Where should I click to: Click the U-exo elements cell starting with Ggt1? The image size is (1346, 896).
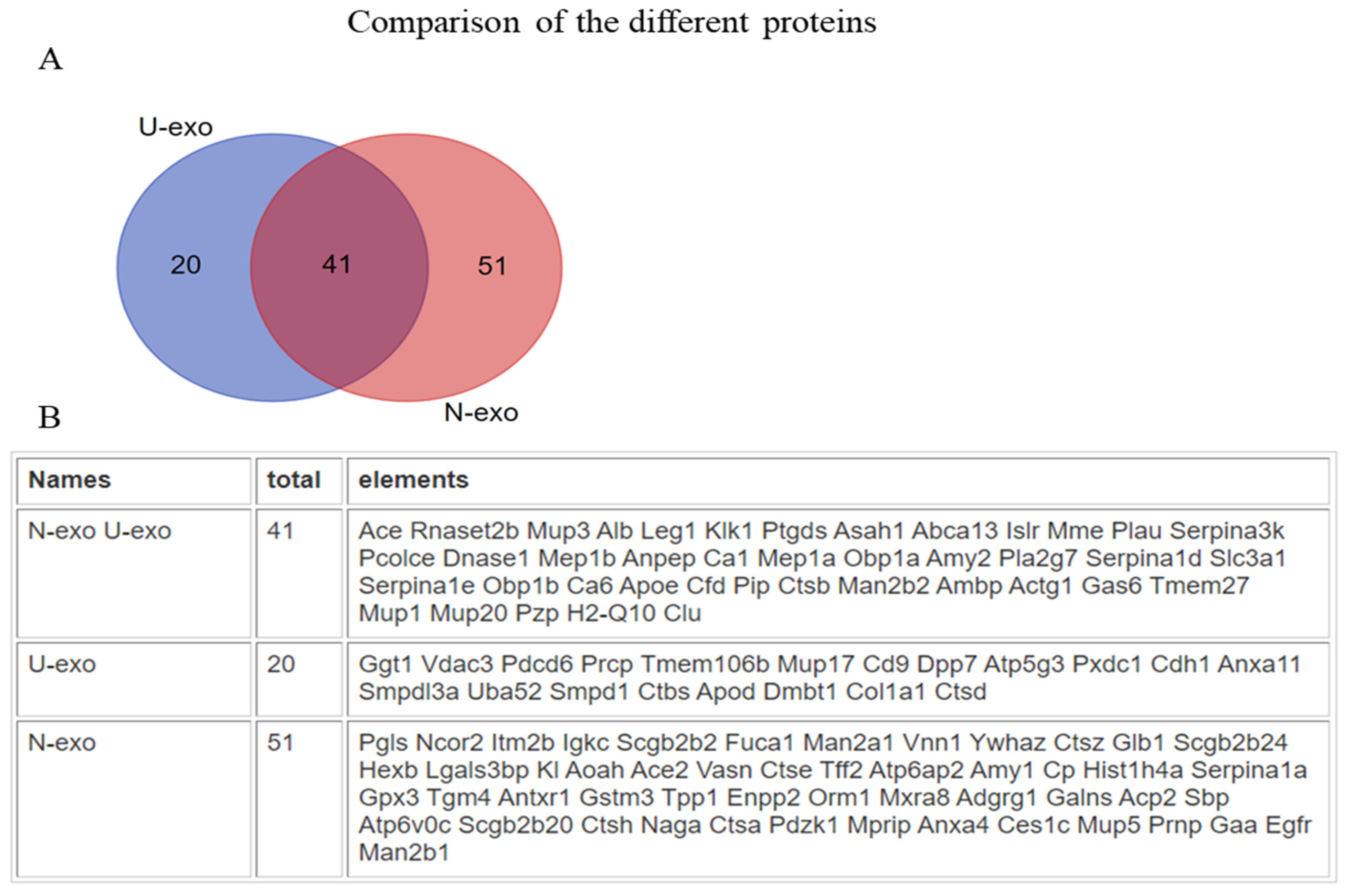[x=829, y=678]
